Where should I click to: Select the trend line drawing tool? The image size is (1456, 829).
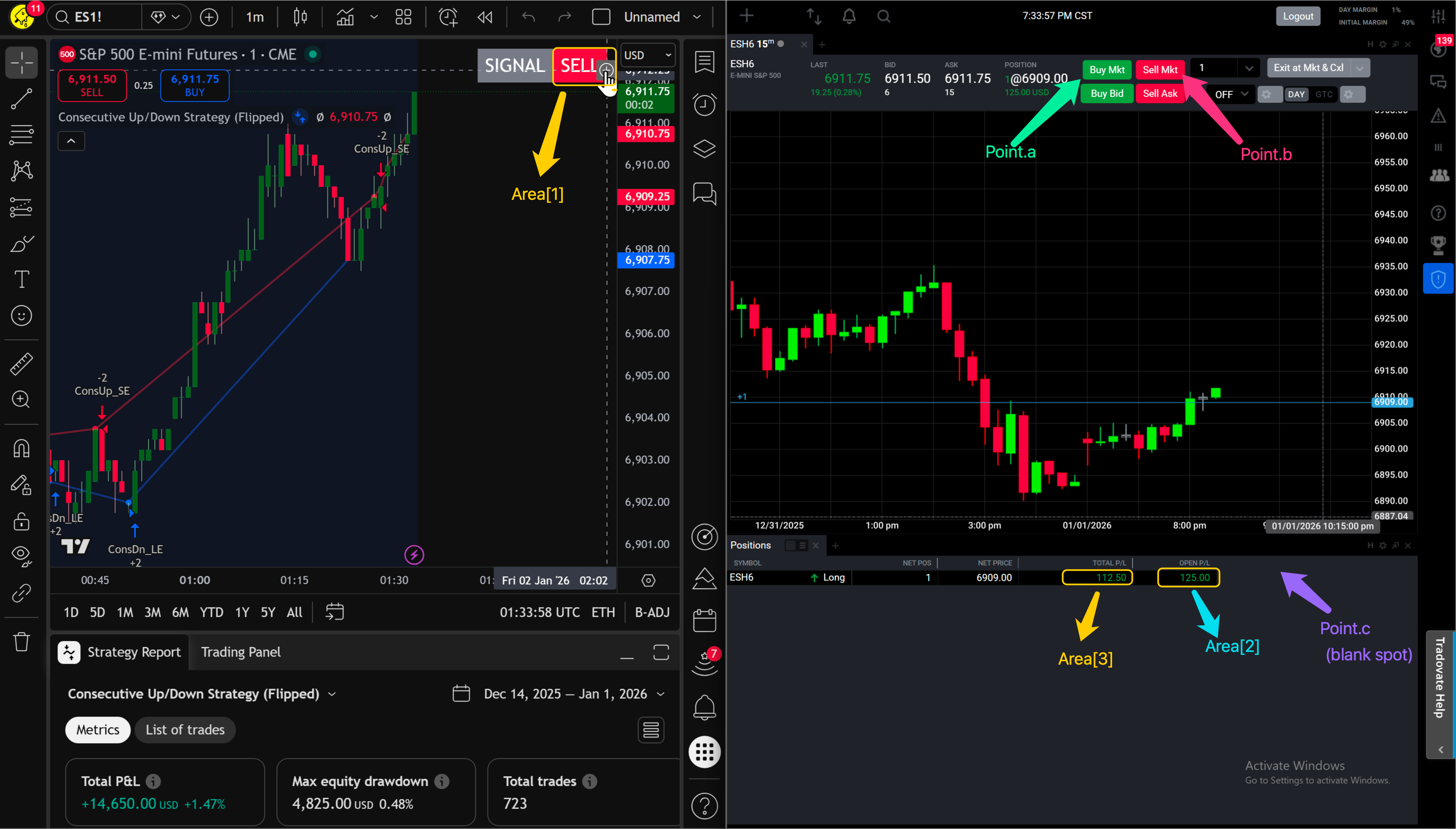tap(21, 98)
